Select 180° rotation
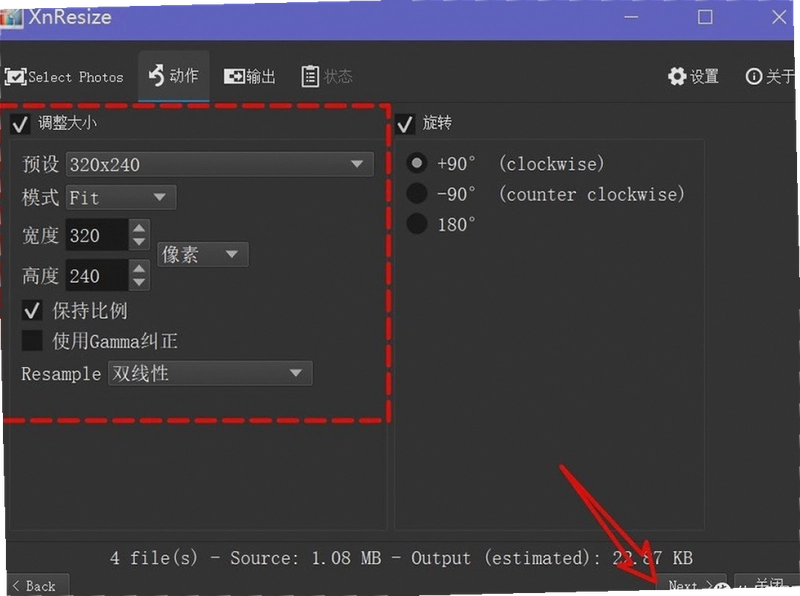The image size is (800, 596). [x=417, y=224]
